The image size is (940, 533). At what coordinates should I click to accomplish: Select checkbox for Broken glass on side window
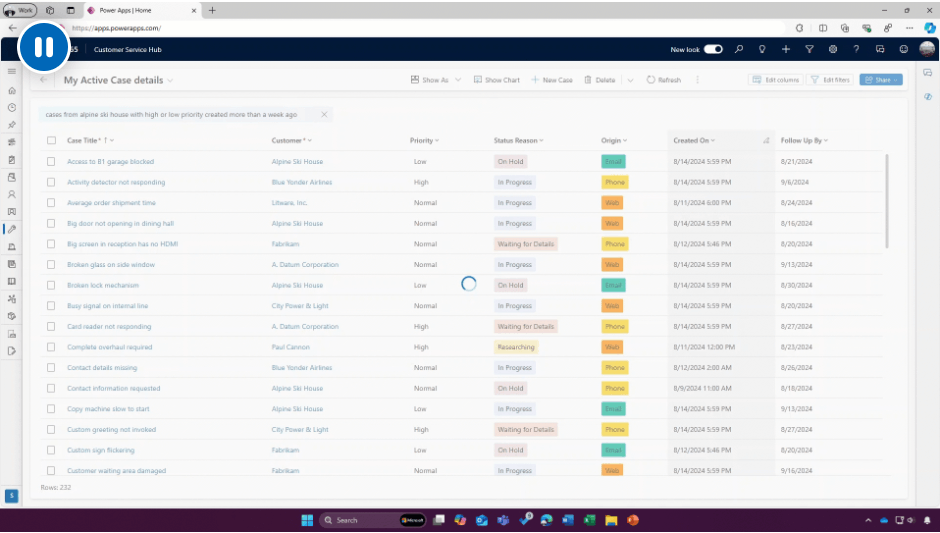(51, 264)
